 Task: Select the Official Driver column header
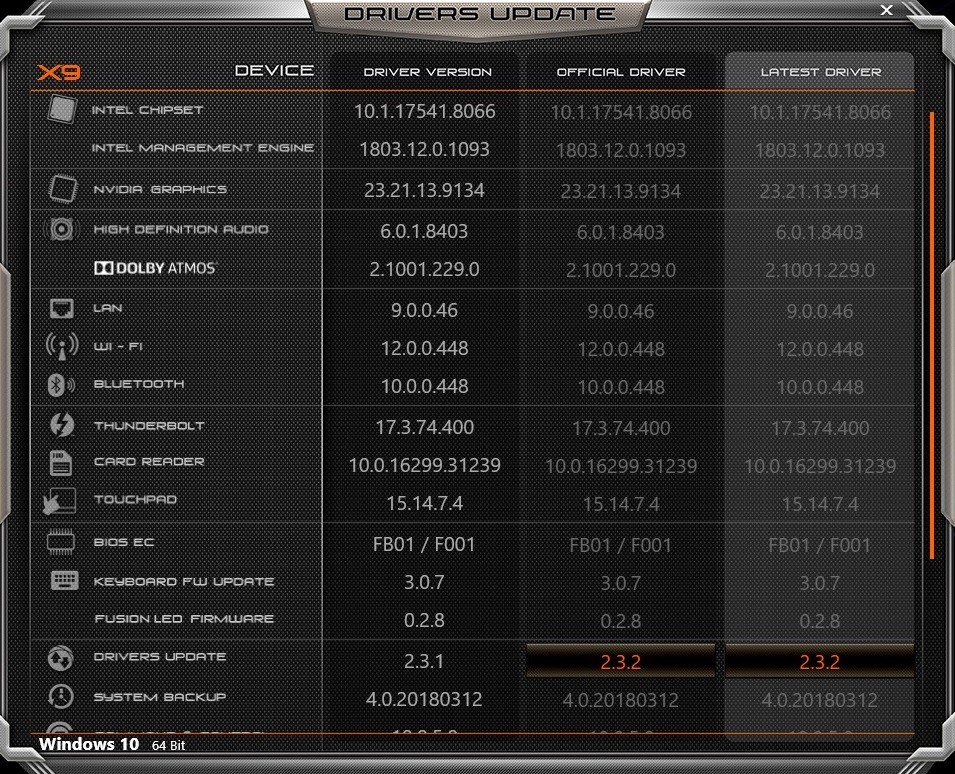[x=621, y=72]
